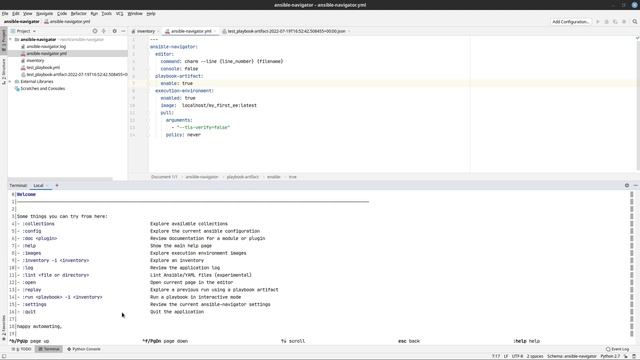
Task: Click project panel horizontal scrollbar
Action: pyautogui.click(x=60, y=179)
